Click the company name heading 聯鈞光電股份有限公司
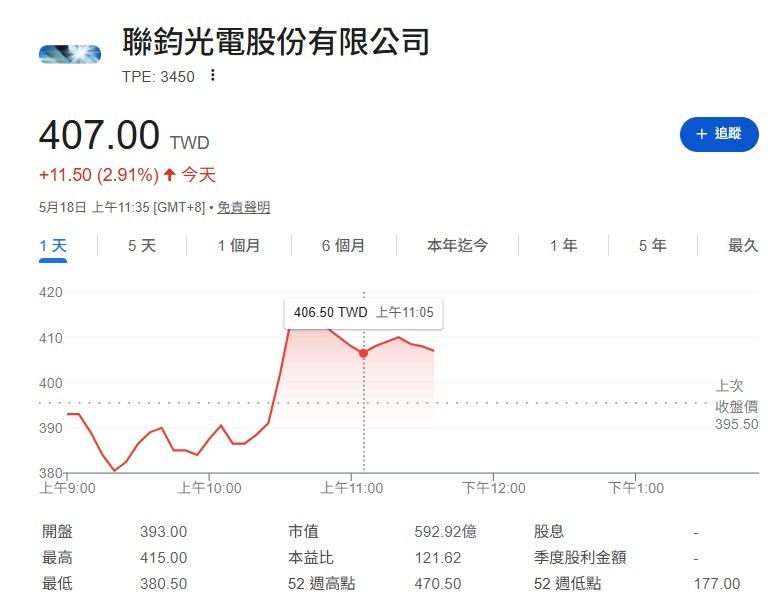The height and width of the screenshot is (612, 776). coord(276,42)
